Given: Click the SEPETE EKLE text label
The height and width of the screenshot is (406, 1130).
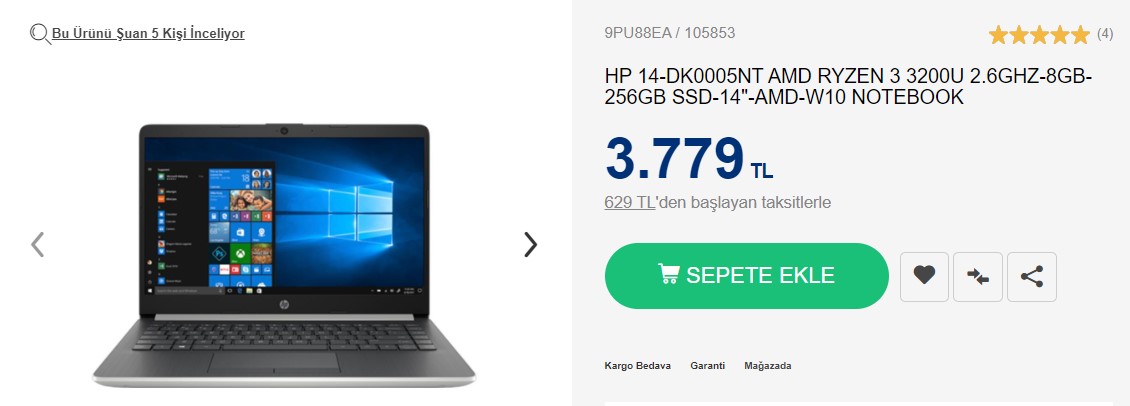Looking at the screenshot, I should click(x=760, y=275).
